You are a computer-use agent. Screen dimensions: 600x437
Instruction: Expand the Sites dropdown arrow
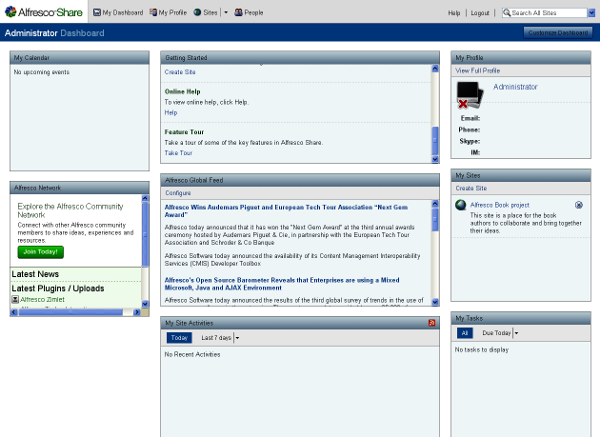[226, 13]
